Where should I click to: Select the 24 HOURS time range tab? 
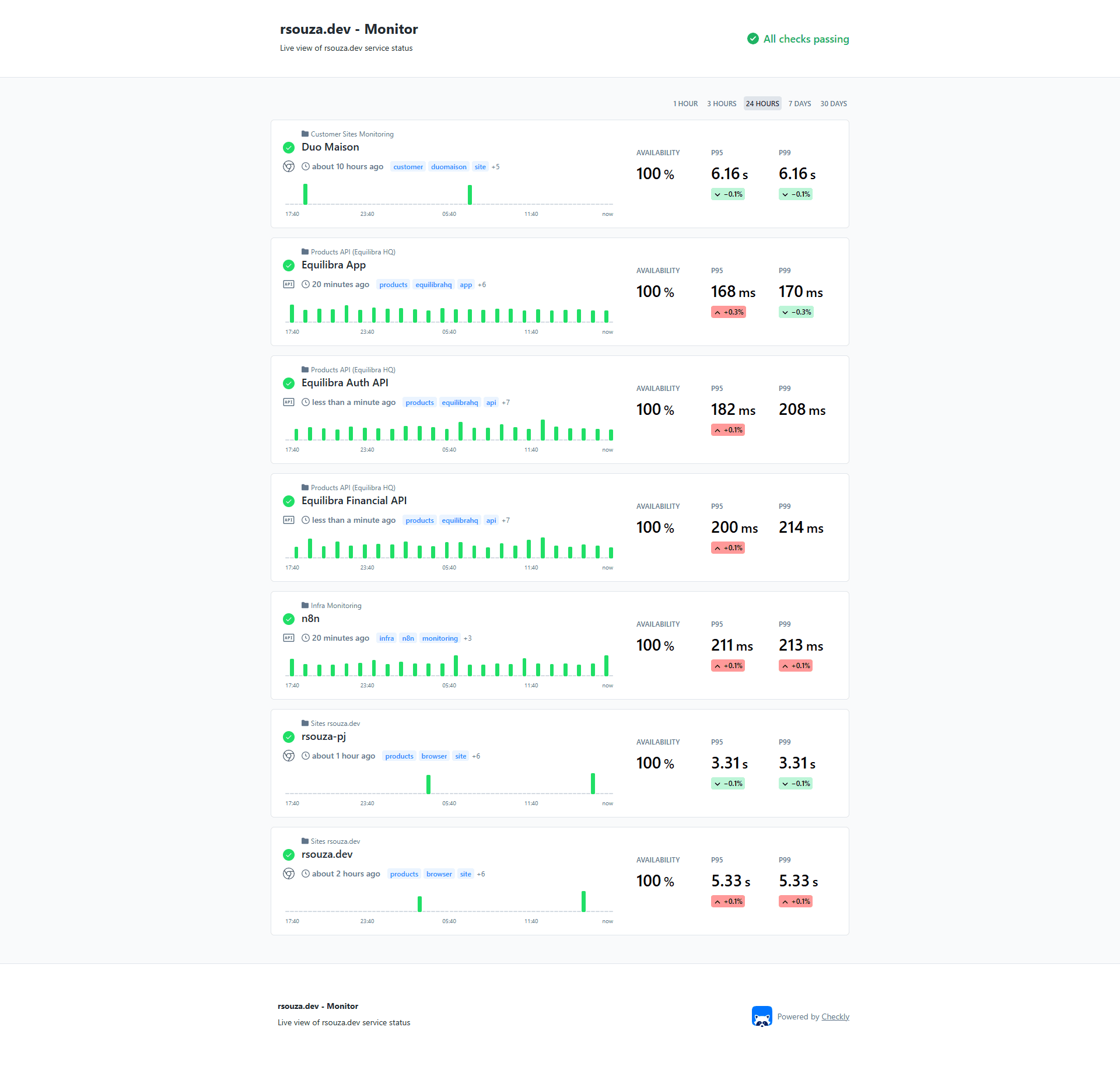pos(762,104)
